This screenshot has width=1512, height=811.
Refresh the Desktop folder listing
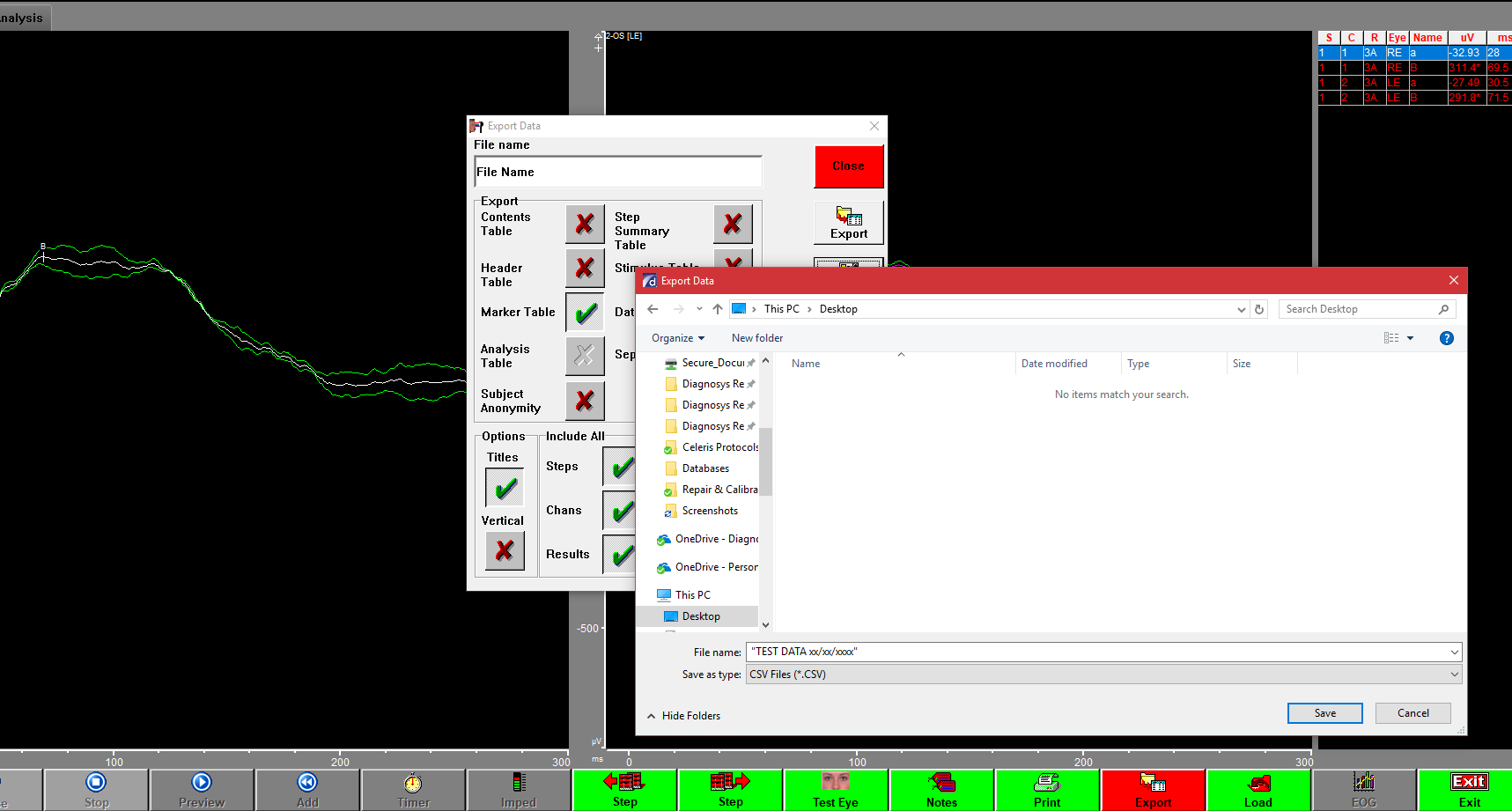[x=1259, y=309]
